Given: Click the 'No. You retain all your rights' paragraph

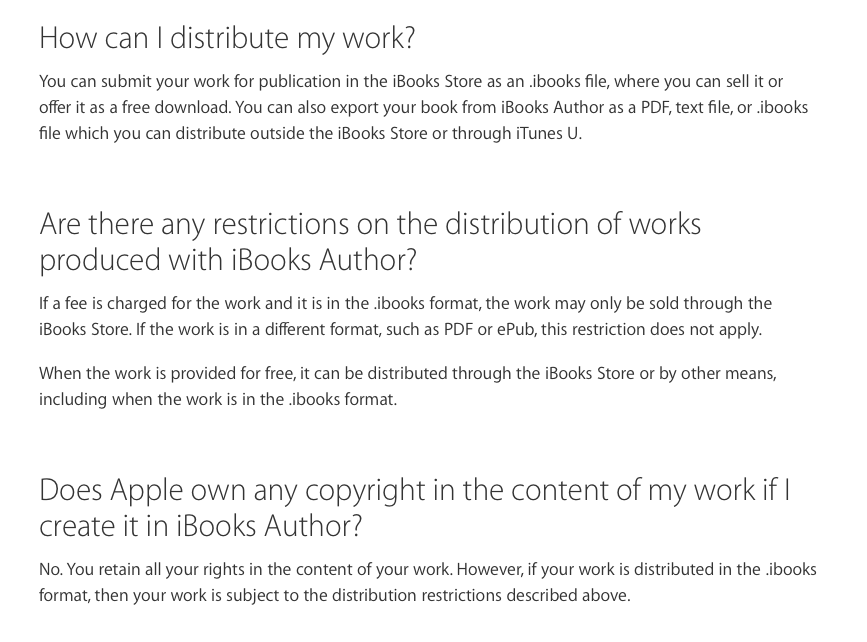Looking at the screenshot, I should tap(427, 582).
